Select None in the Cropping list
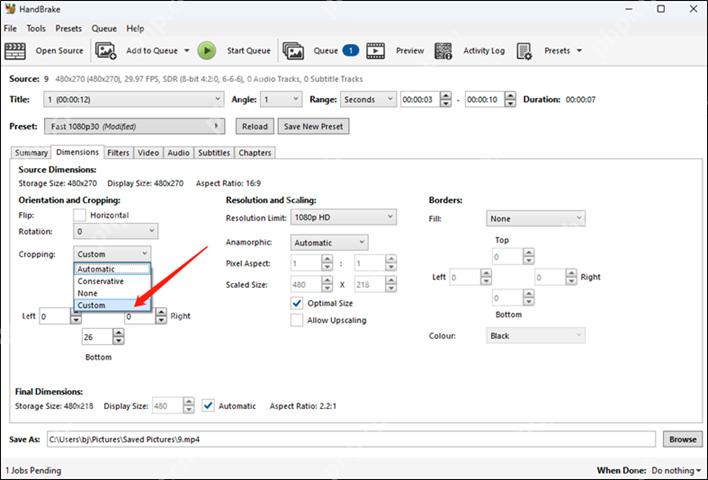Screen dimensions: 708x480 click(112, 293)
